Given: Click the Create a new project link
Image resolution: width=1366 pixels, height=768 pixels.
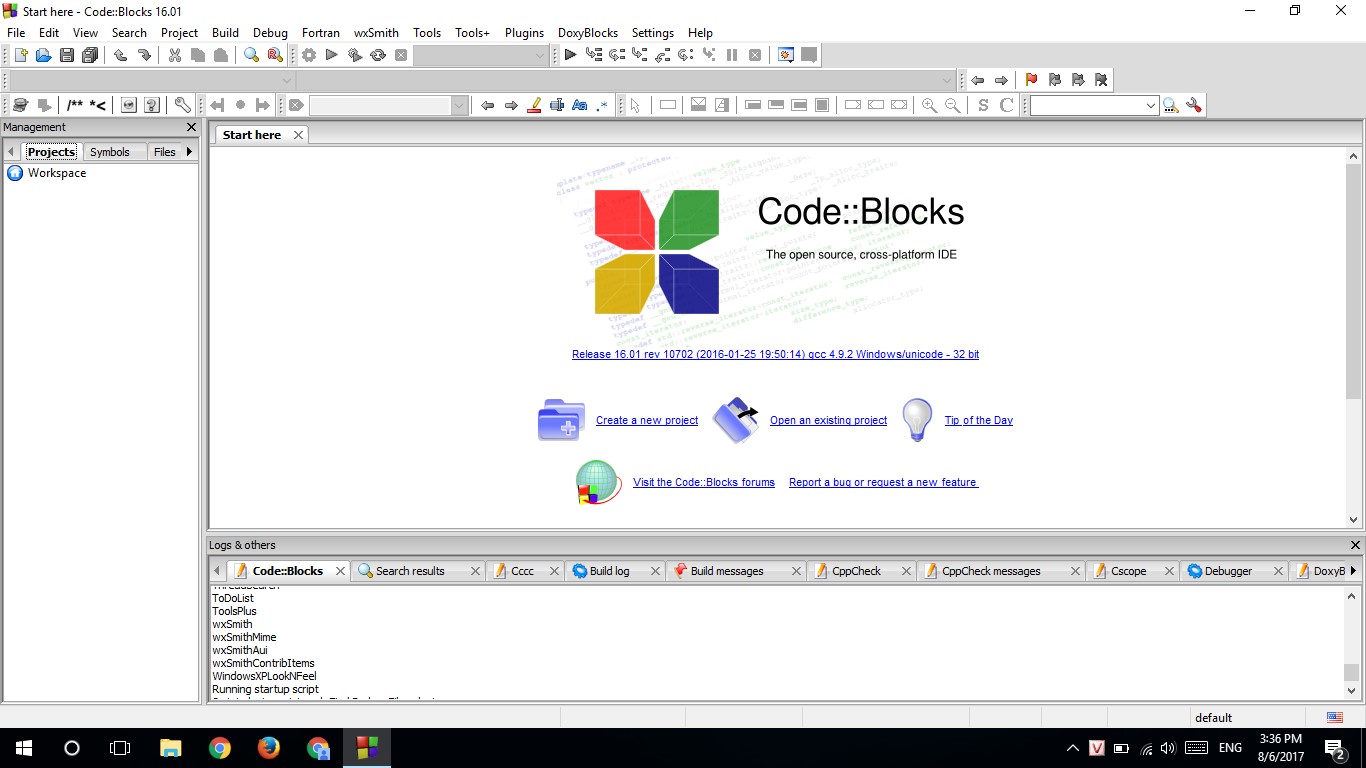Looking at the screenshot, I should point(647,420).
